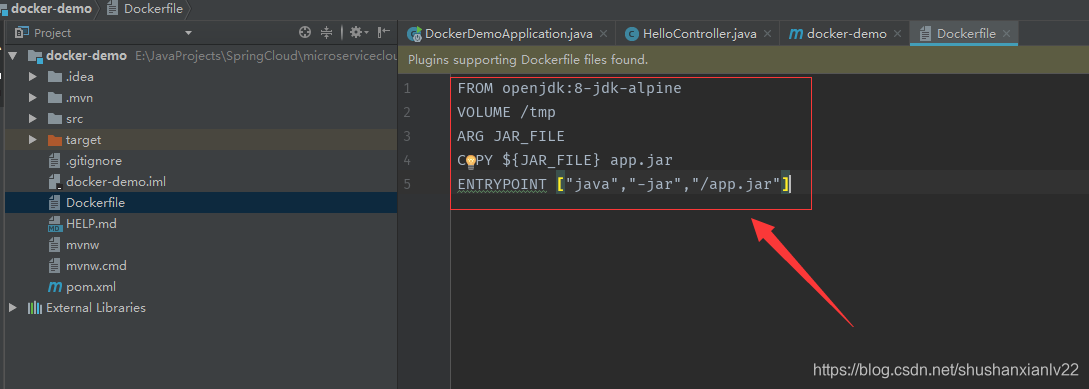Click the Maven icon on docker-demo tab
The width and height of the screenshot is (1089, 389).
pos(796,33)
